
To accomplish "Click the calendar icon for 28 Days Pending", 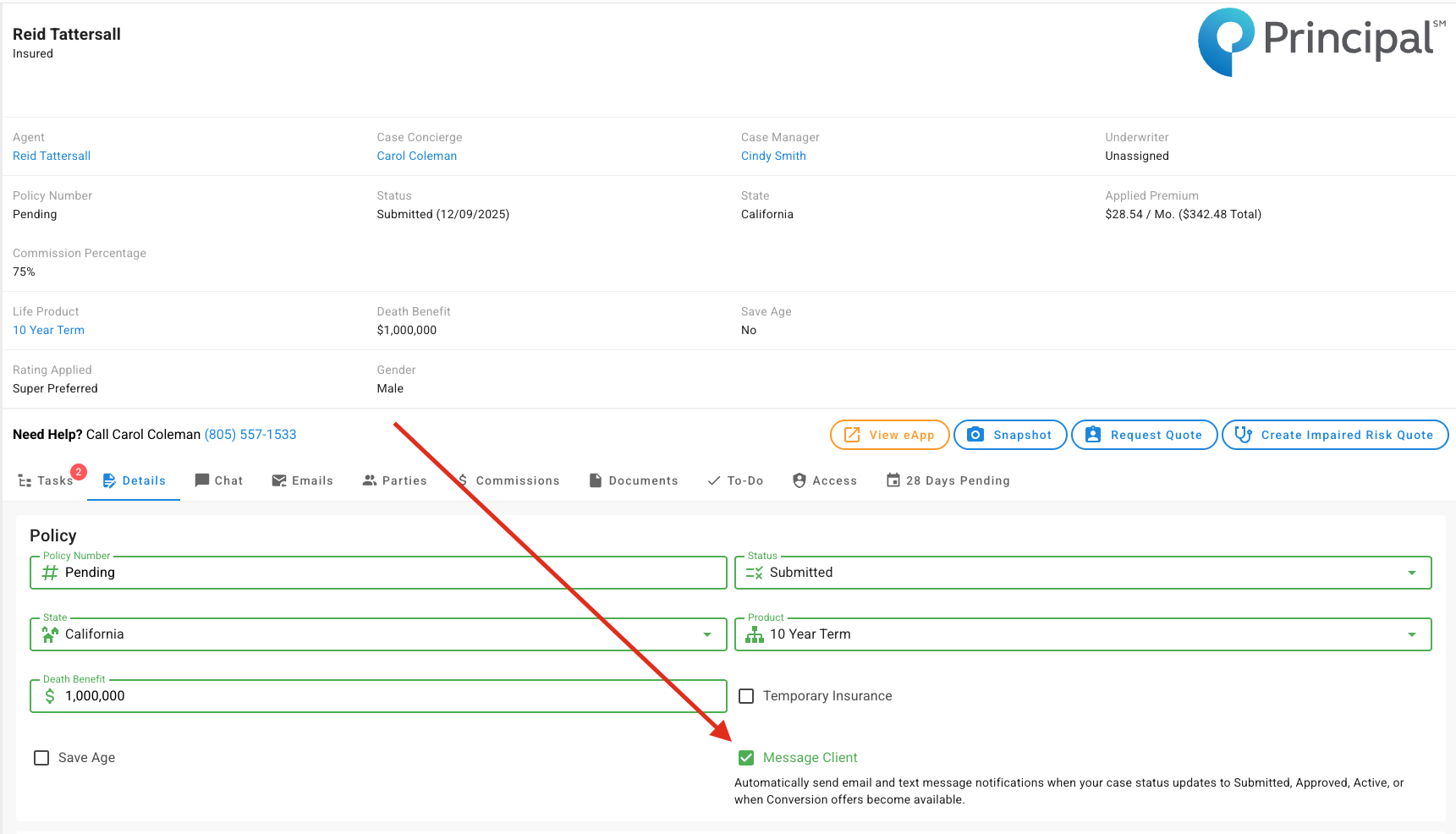I will click(893, 480).
